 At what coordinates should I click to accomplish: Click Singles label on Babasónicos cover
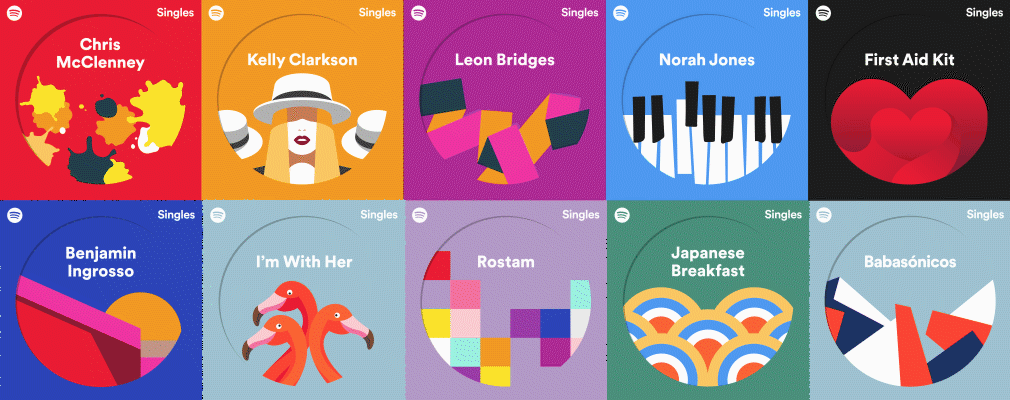(x=985, y=214)
